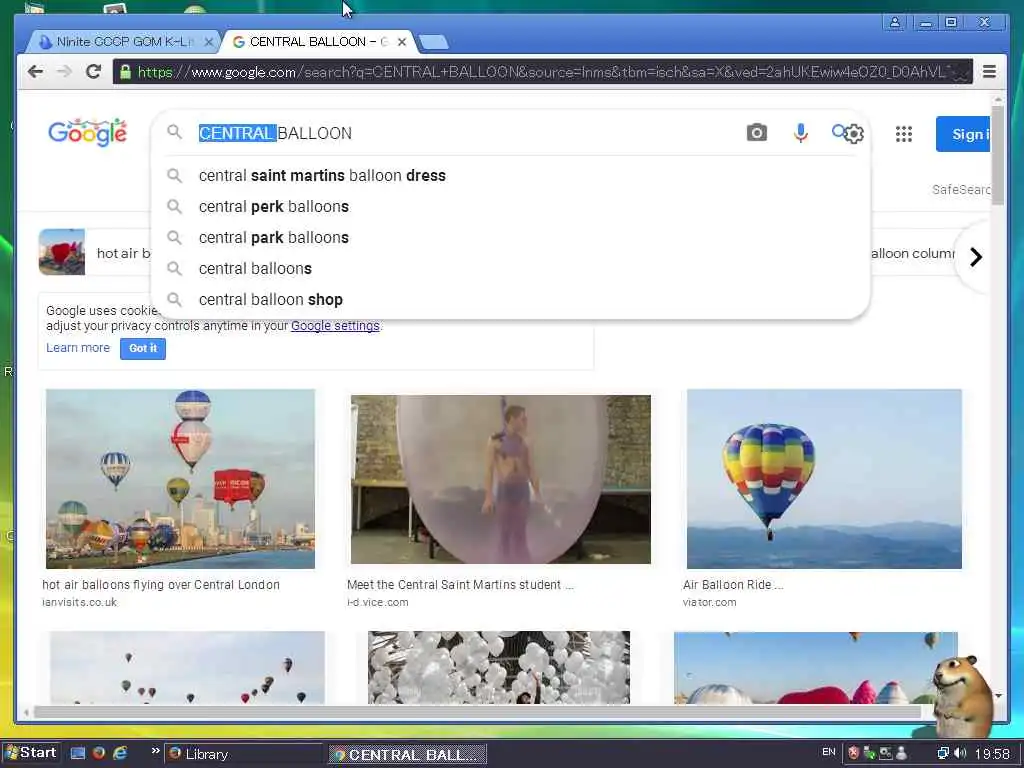Choose suggestion central balloons
This screenshot has width=1024, height=768.
pyautogui.click(x=511, y=268)
